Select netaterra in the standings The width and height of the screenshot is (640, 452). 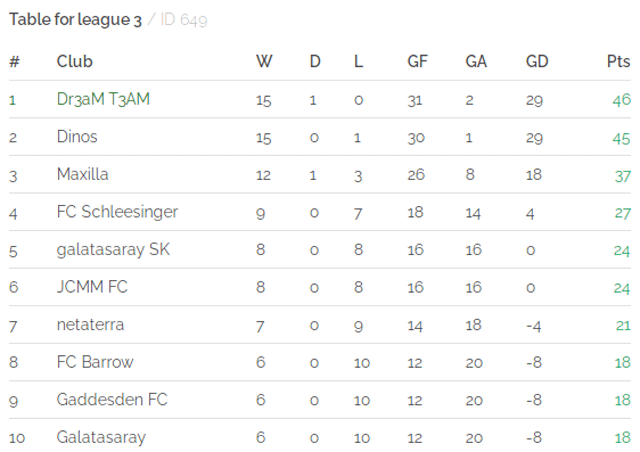tap(90, 325)
